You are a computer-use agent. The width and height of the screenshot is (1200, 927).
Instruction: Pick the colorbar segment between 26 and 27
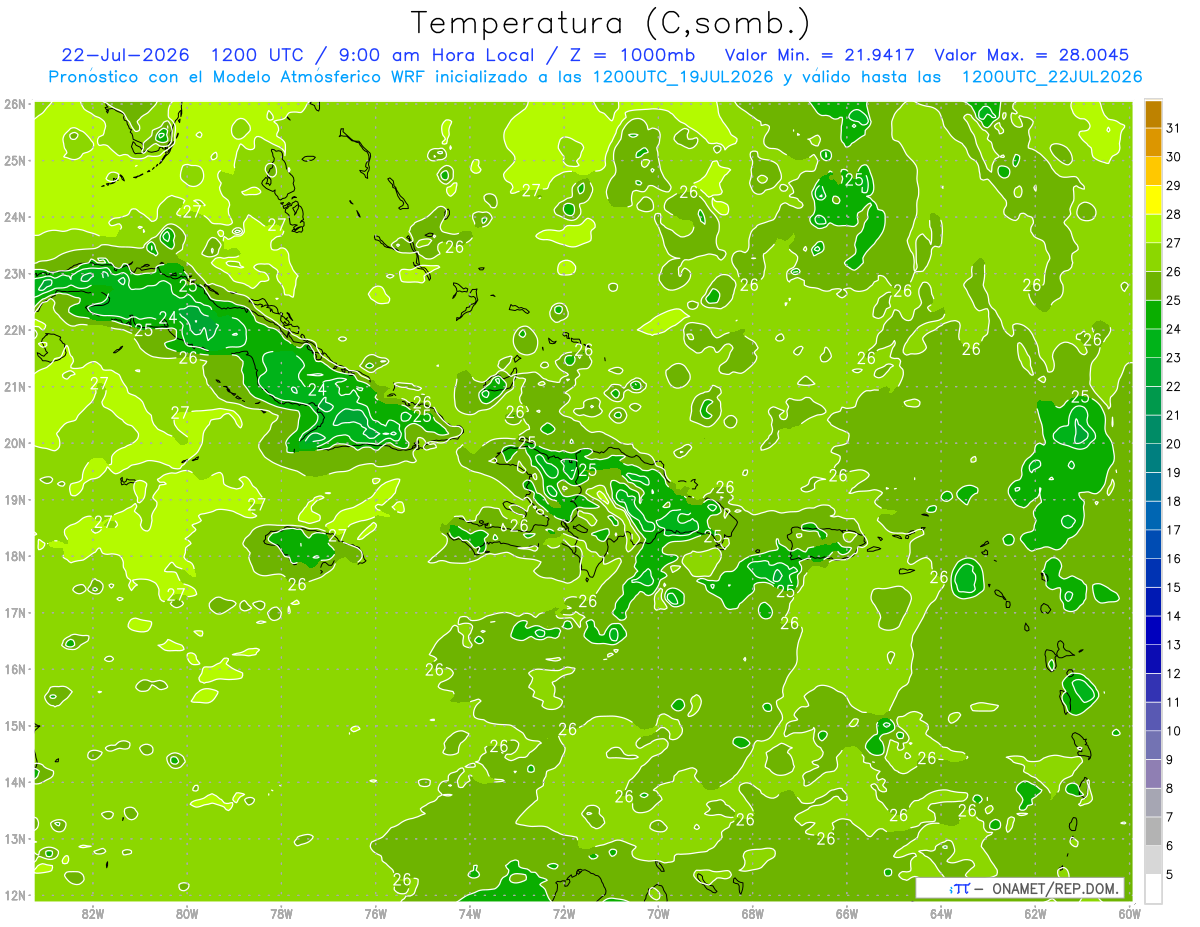[x=1153, y=257]
